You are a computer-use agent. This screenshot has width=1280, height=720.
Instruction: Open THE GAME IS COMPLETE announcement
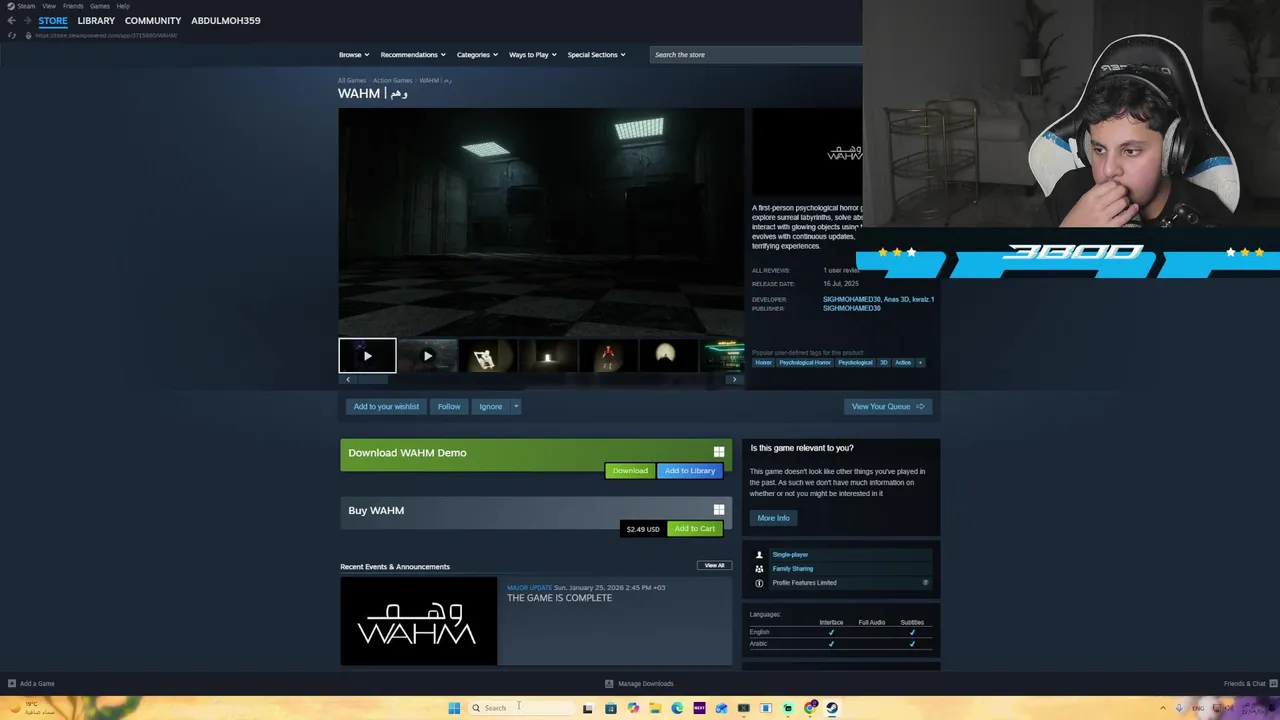click(x=559, y=598)
